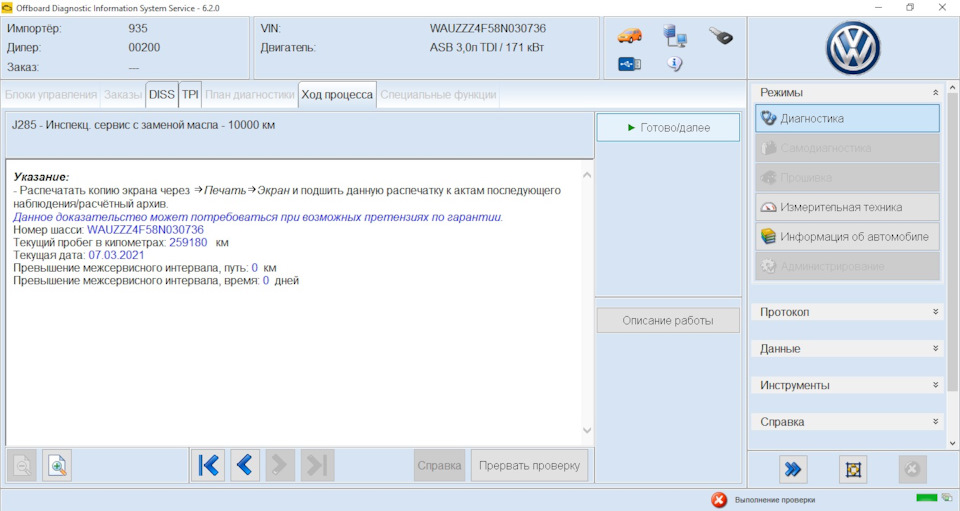Image resolution: width=960 pixels, height=511 pixels.
Task: Click scroll down arrow in instruction text area
Action: (x=587, y=430)
